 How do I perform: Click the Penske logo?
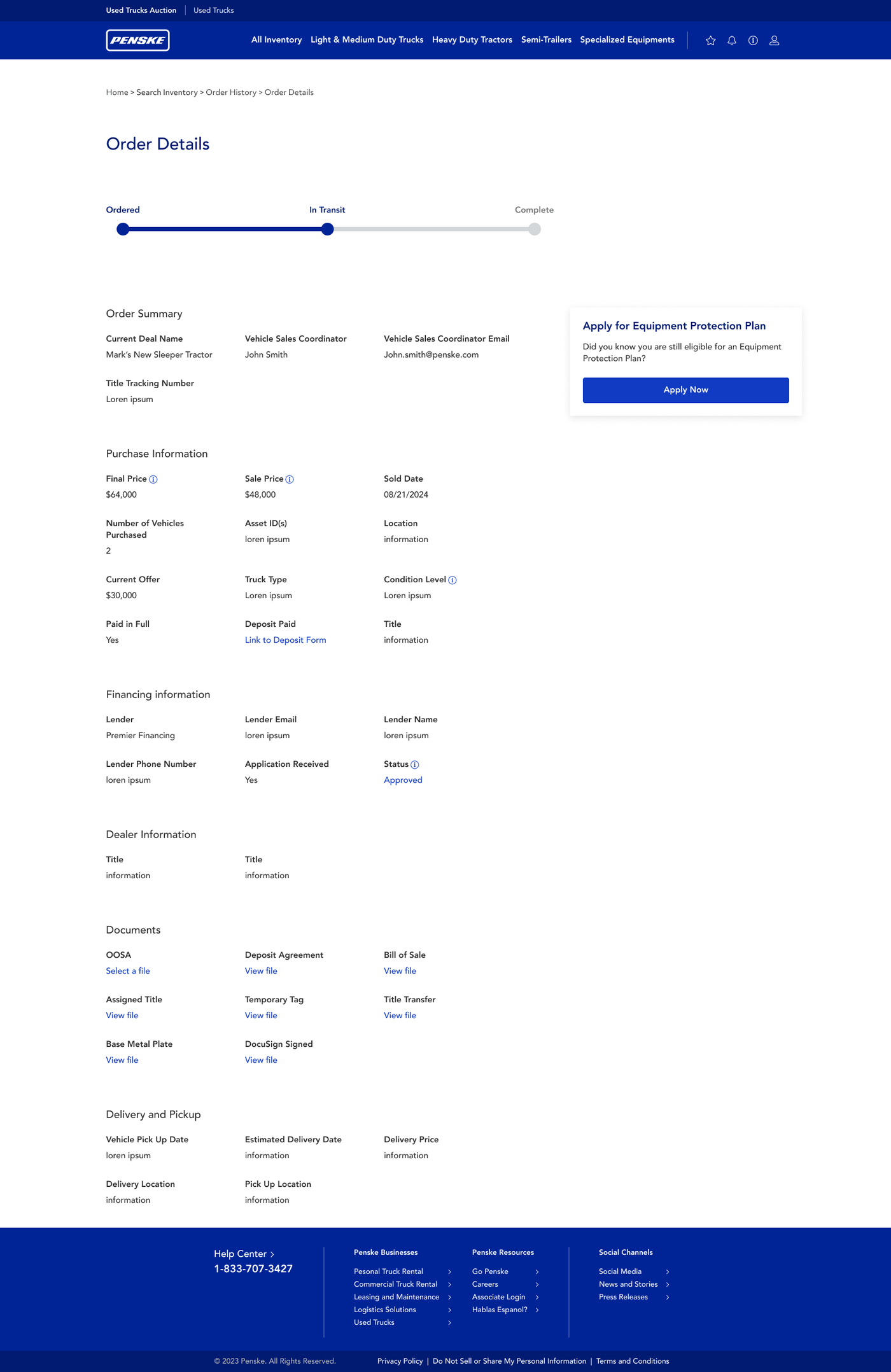[137, 40]
